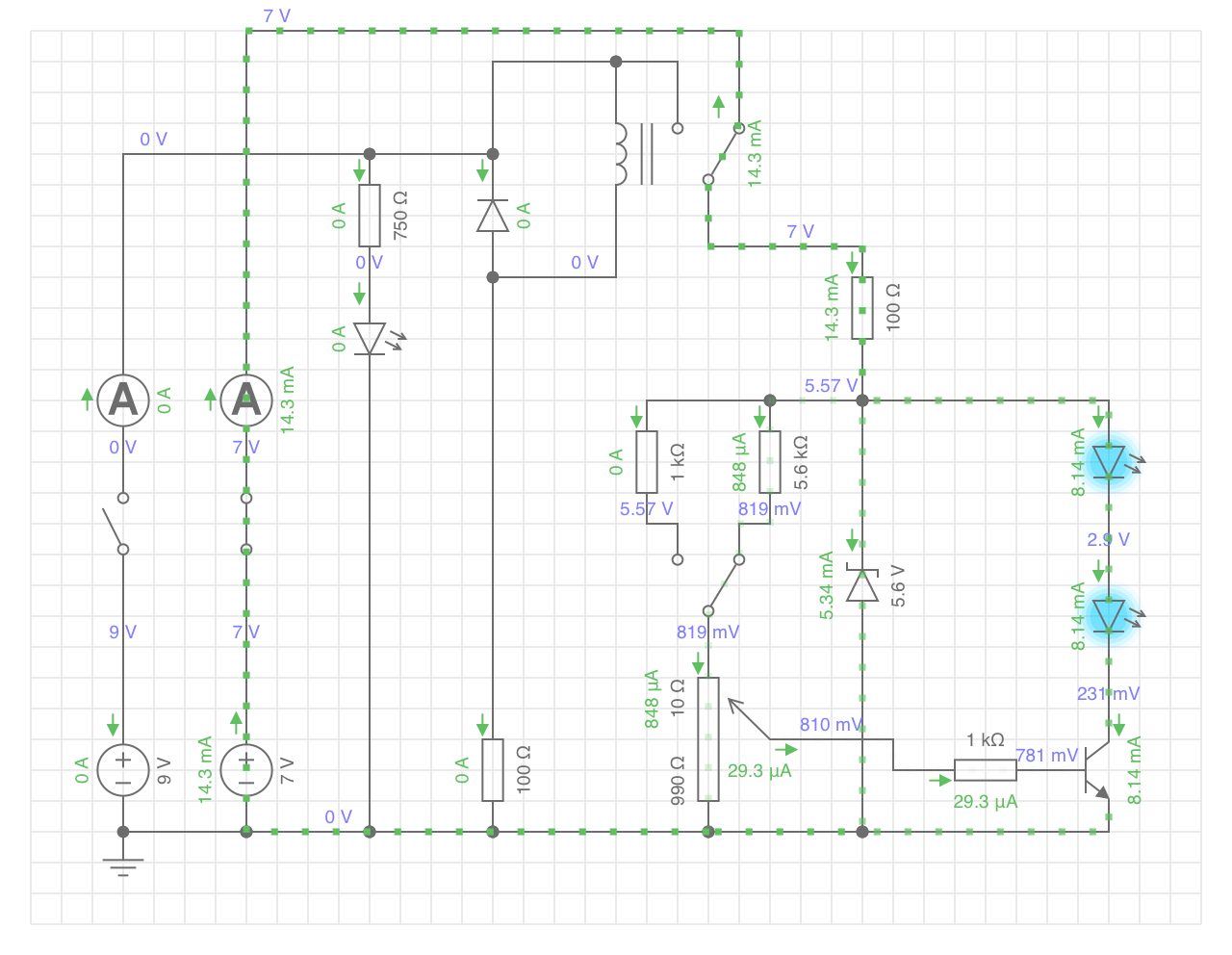Select the 1 kΩ base resistor

(x=986, y=770)
